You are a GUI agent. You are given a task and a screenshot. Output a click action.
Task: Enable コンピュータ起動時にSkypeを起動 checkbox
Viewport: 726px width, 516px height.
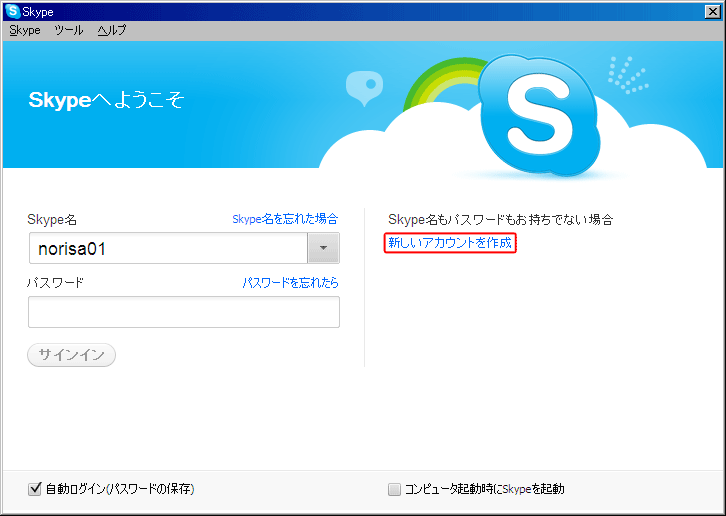click(x=394, y=489)
